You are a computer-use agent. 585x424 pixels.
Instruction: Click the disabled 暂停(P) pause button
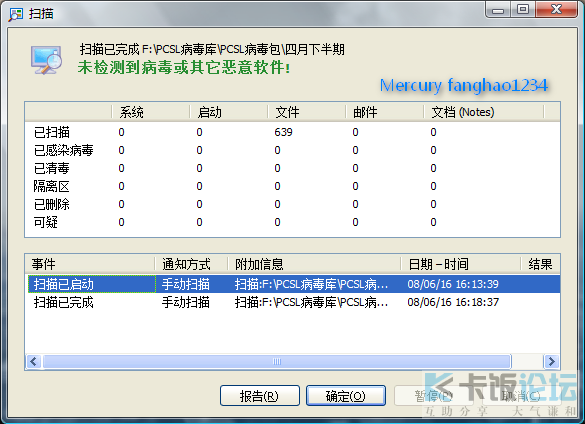pyautogui.click(x=434, y=396)
